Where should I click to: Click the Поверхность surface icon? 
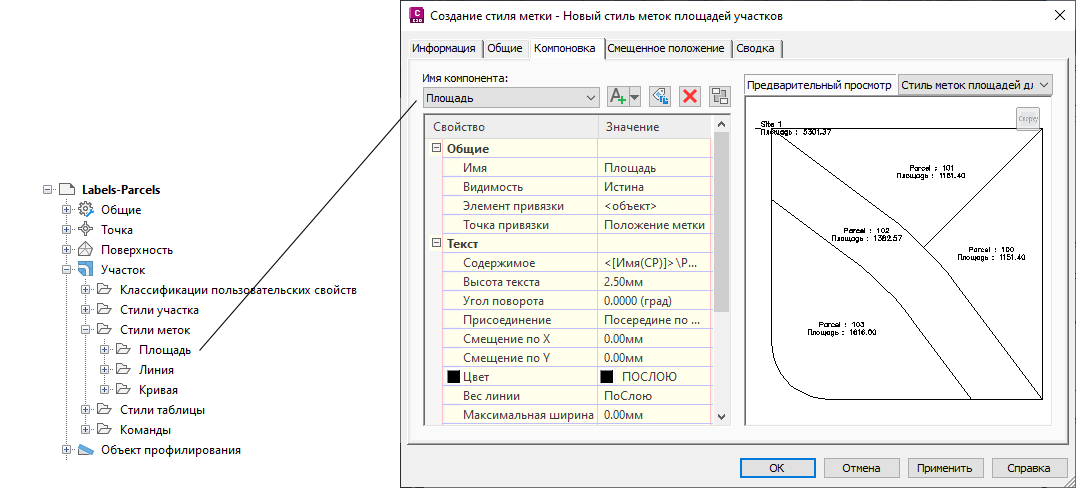85,250
